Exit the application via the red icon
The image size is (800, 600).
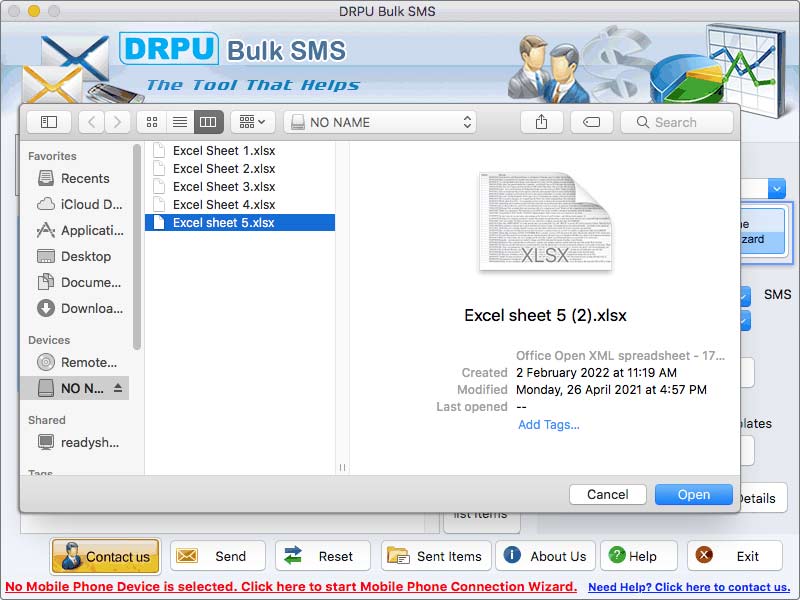pyautogui.click(x=702, y=555)
